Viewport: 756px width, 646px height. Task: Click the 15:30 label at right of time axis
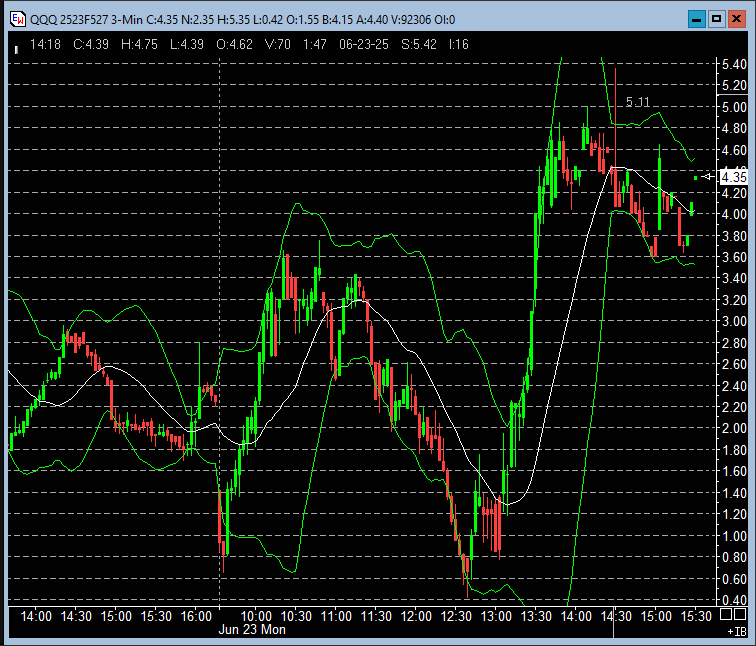click(x=696, y=616)
